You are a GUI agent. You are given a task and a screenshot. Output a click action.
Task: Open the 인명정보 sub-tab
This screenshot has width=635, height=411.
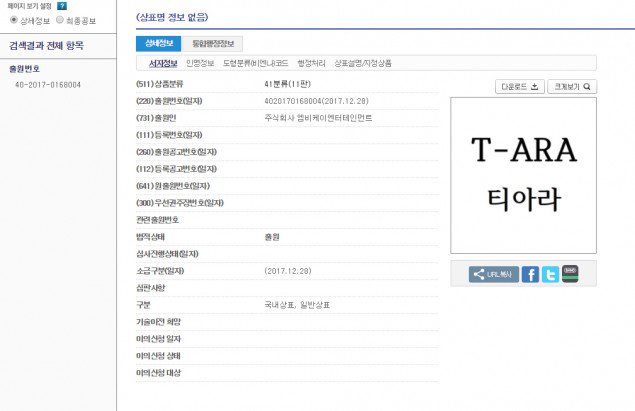tap(200, 63)
